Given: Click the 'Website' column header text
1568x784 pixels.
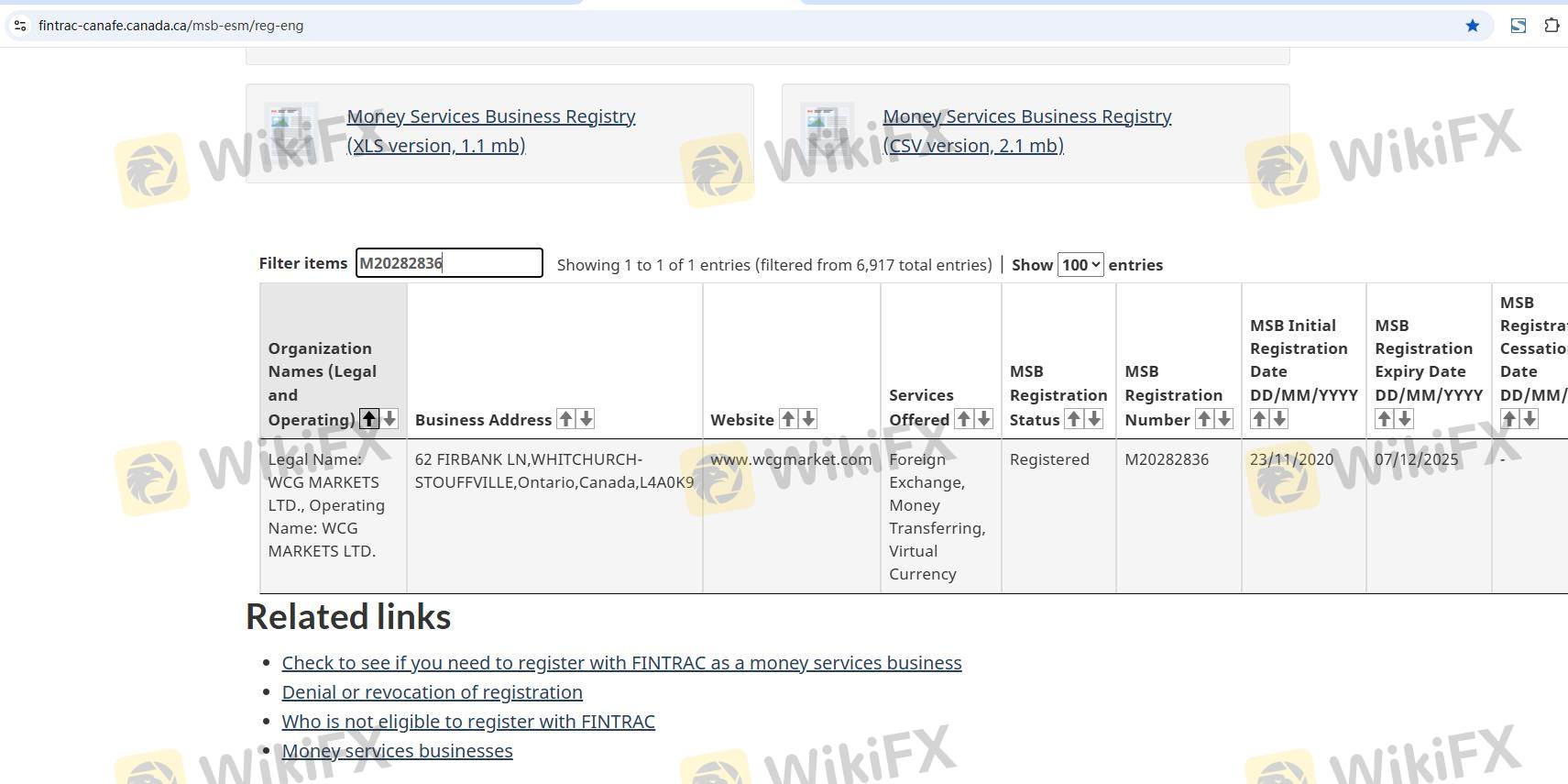Looking at the screenshot, I should 742,420.
